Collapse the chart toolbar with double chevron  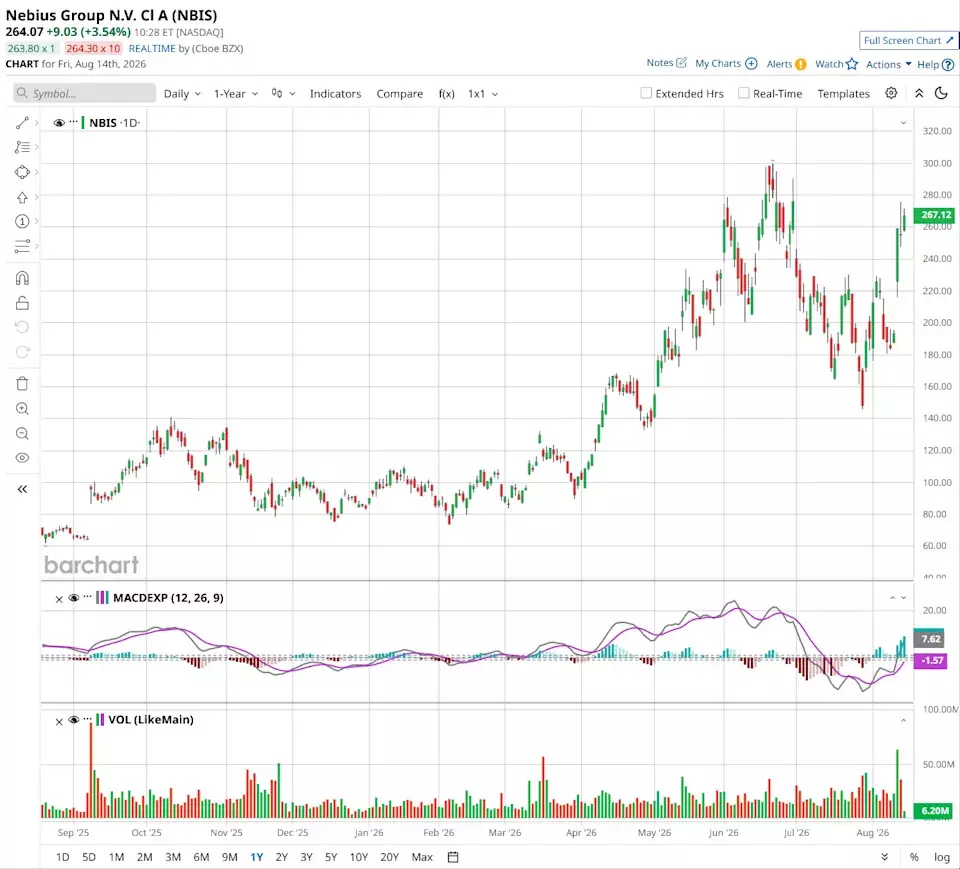tap(919, 93)
